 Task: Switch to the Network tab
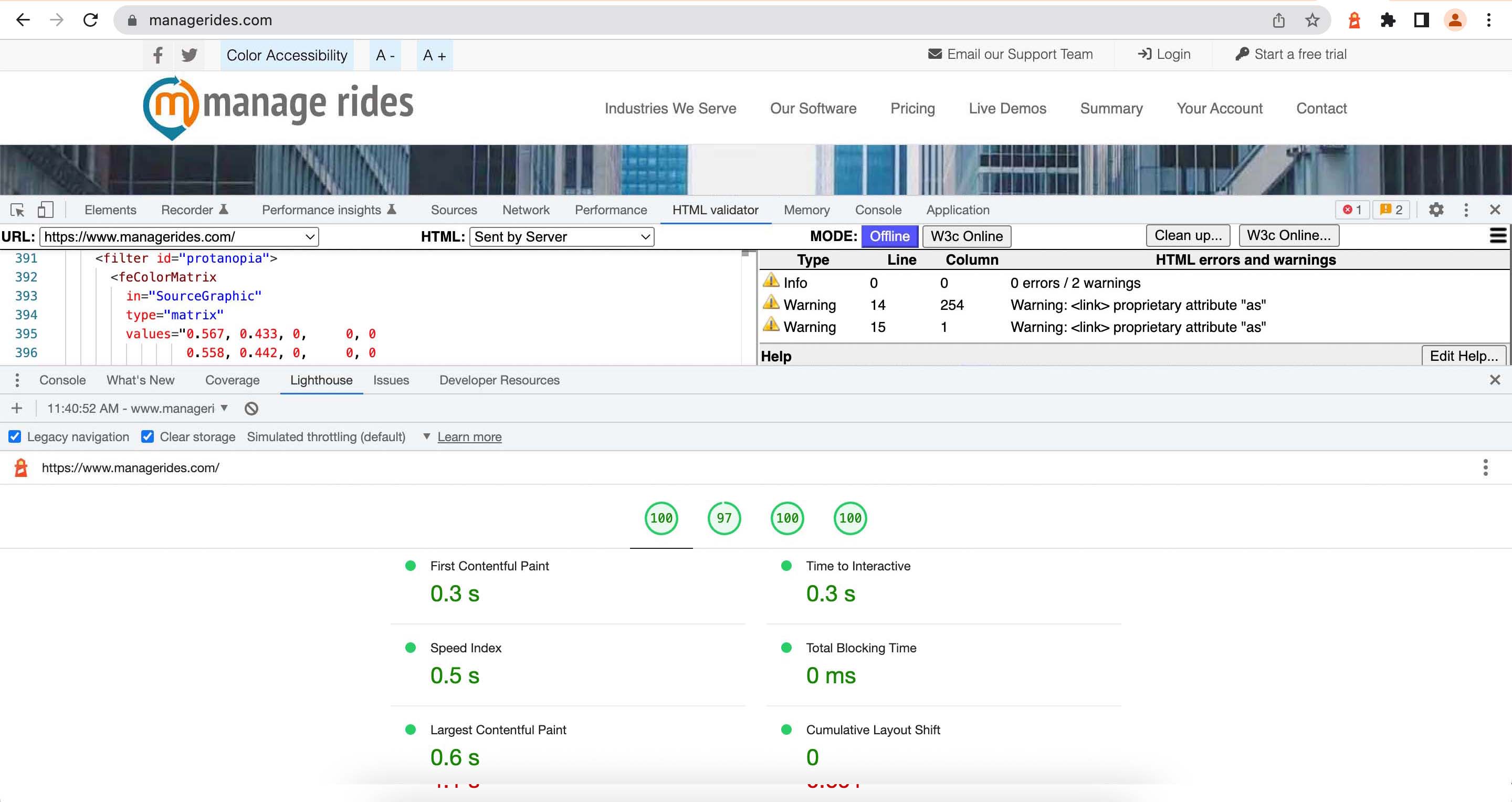click(526, 210)
